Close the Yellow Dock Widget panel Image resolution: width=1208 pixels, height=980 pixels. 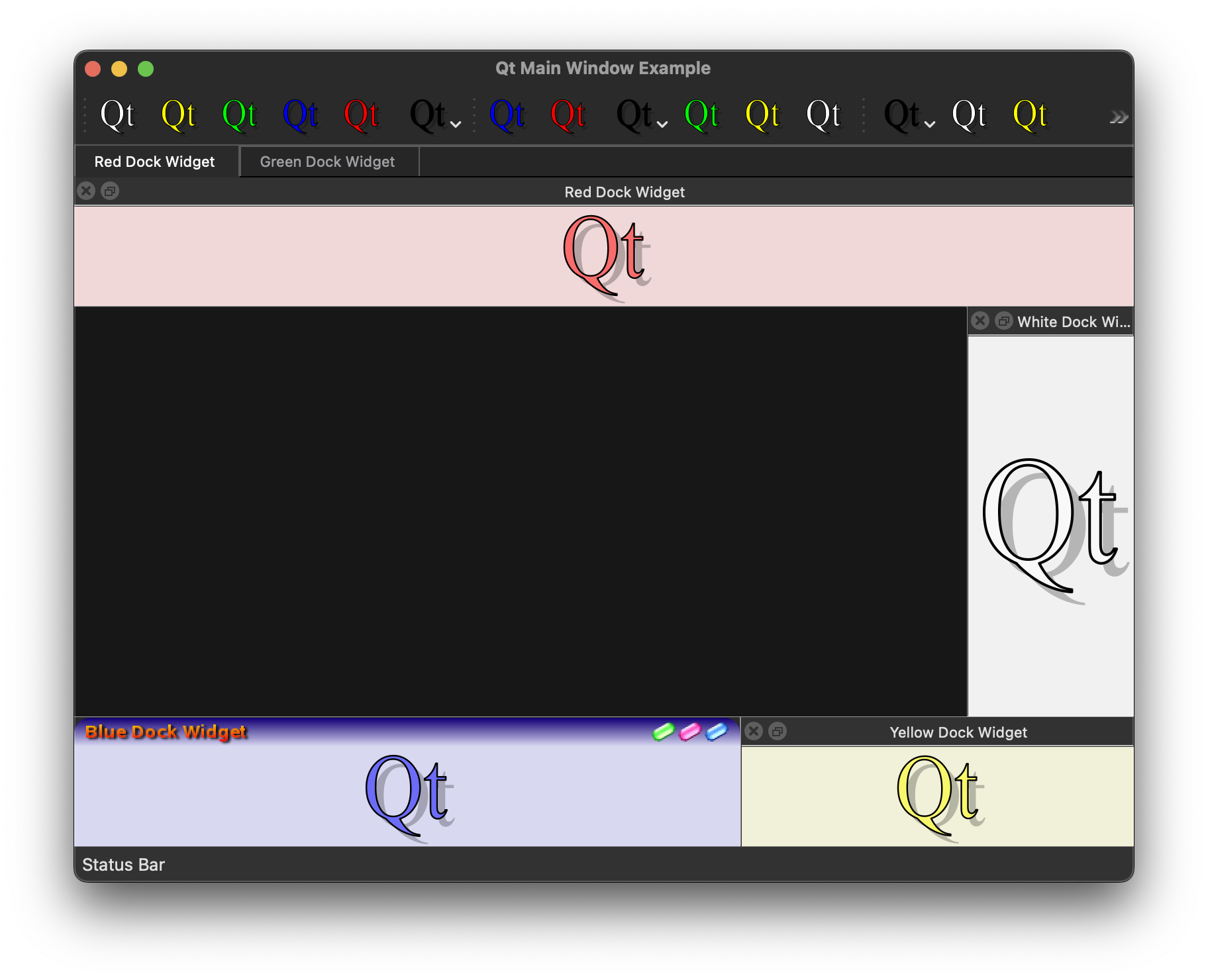tap(754, 731)
